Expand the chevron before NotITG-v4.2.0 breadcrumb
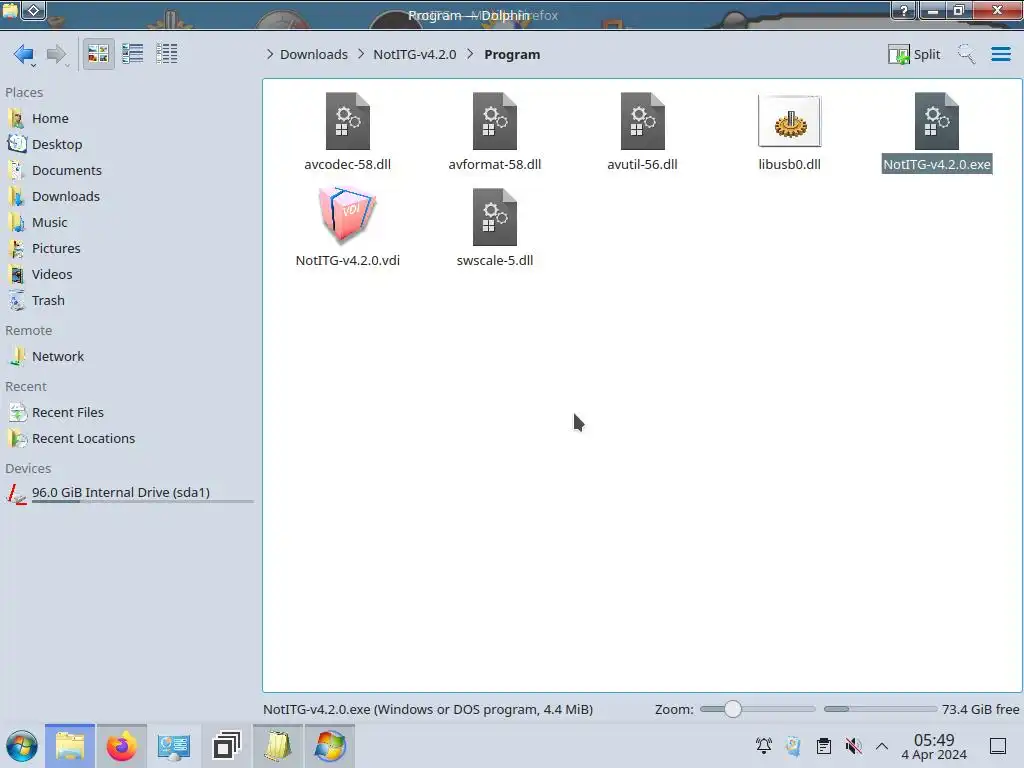This screenshot has width=1024, height=768. click(x=360, y=54)
